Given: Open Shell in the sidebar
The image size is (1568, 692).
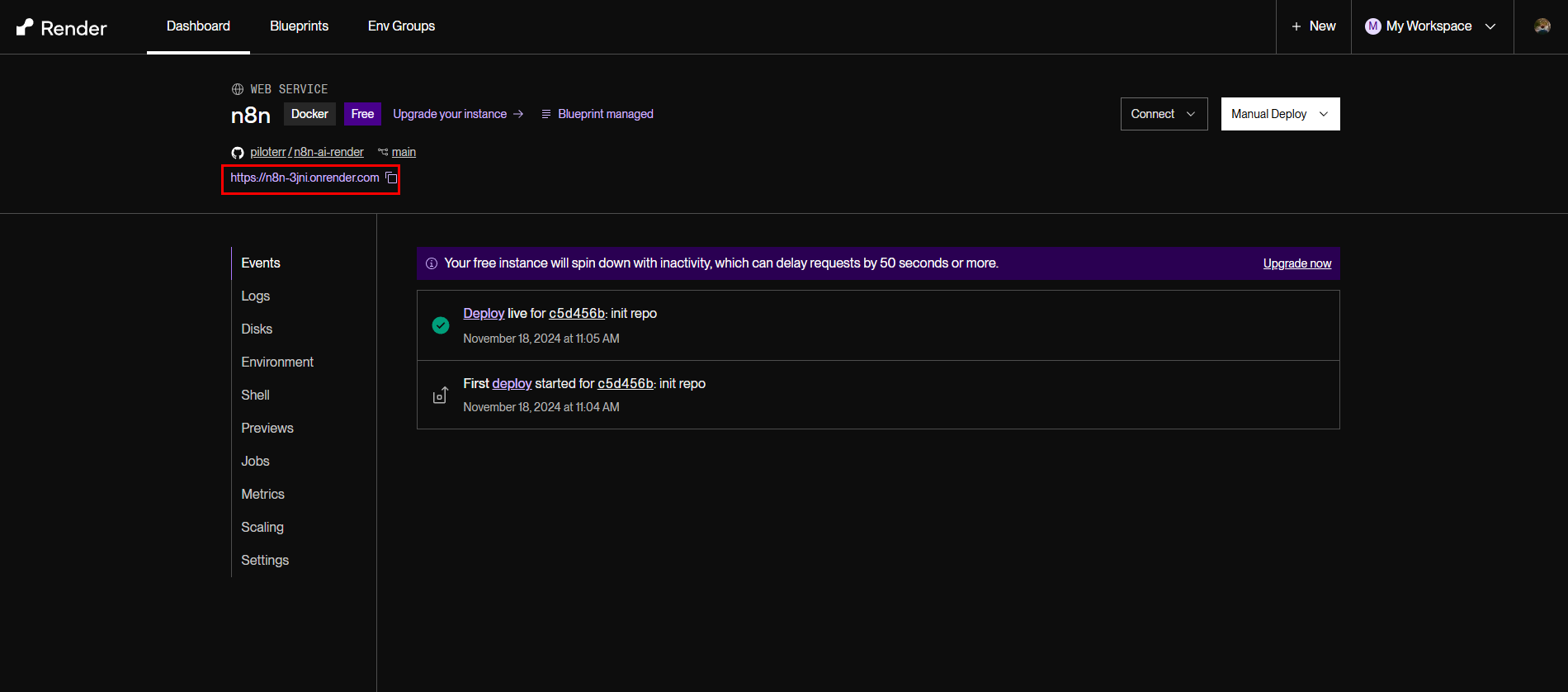Looking at the screenshot, I should 255,396.
